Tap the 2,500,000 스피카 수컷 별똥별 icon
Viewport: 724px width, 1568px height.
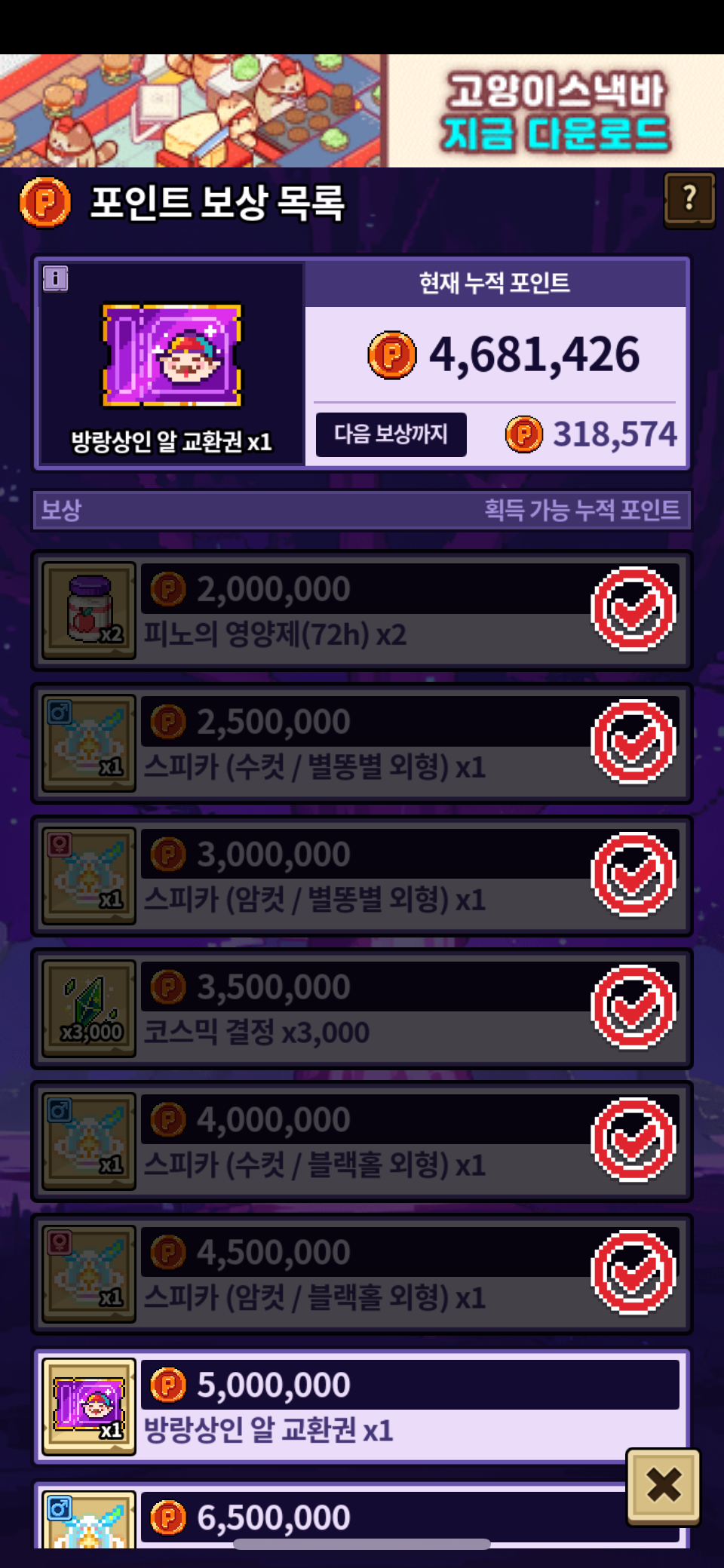[x=89, y=744]
